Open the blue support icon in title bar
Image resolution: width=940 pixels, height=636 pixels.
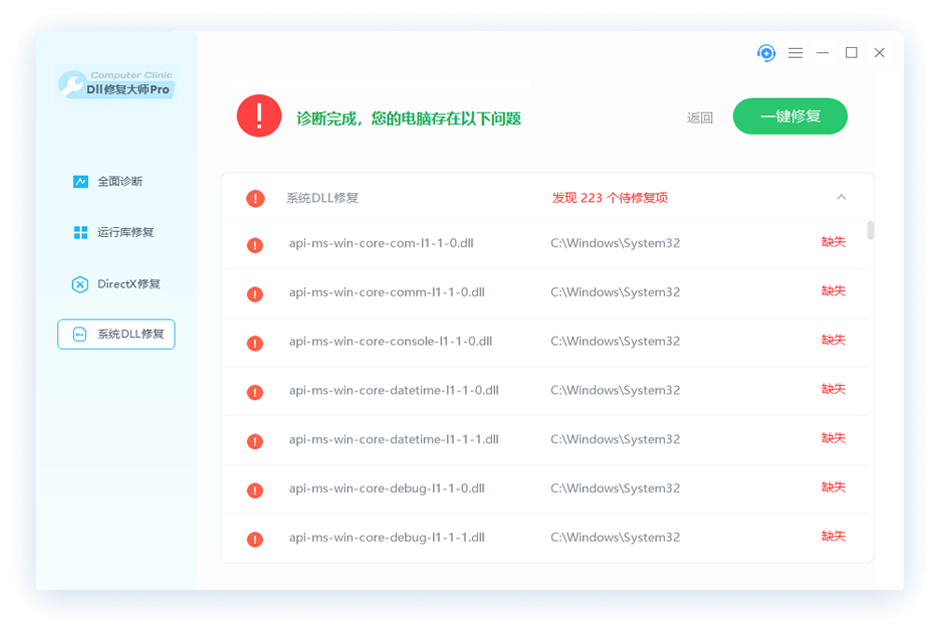pyautogui.click(x=766, y=53)
